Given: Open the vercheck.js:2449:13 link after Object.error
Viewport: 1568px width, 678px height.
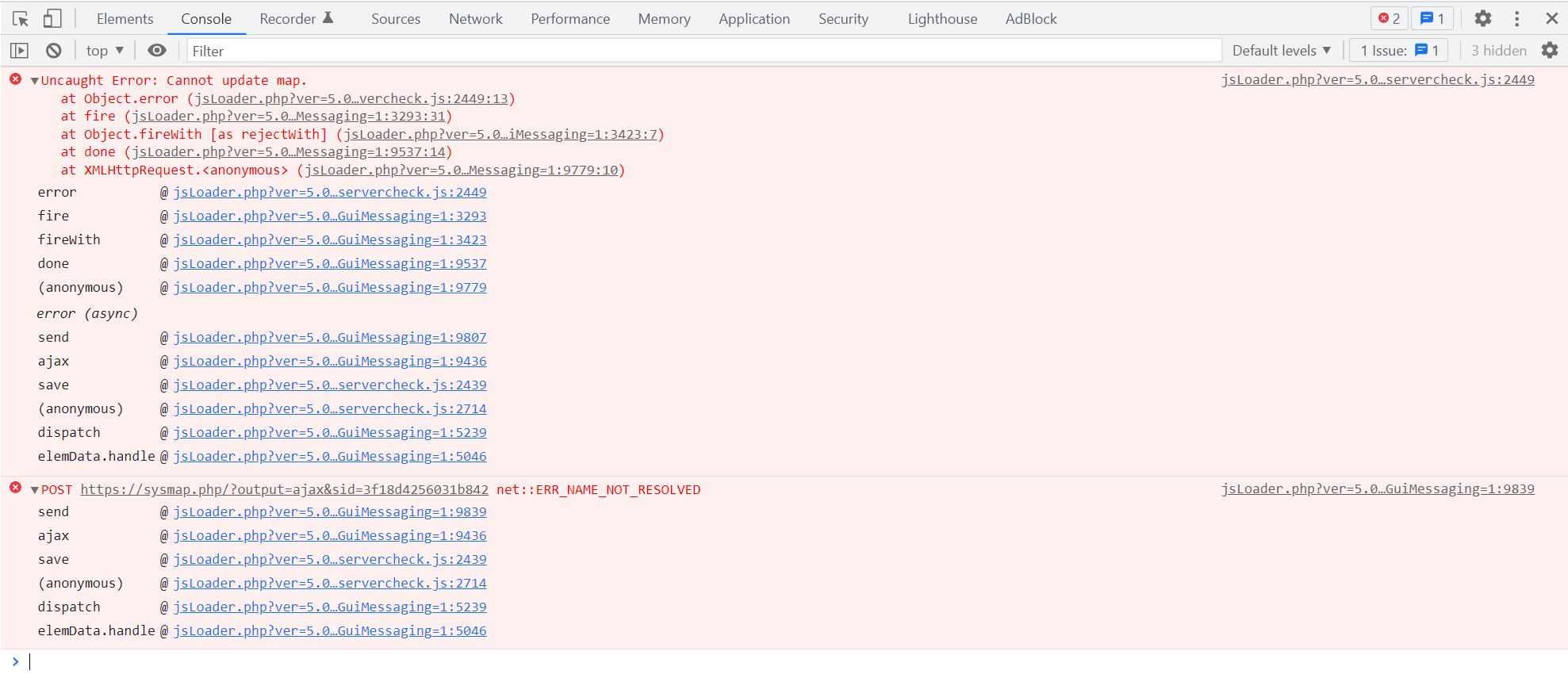Looking at the screenshot, I should pyautogui.click(x=351, y=98).
